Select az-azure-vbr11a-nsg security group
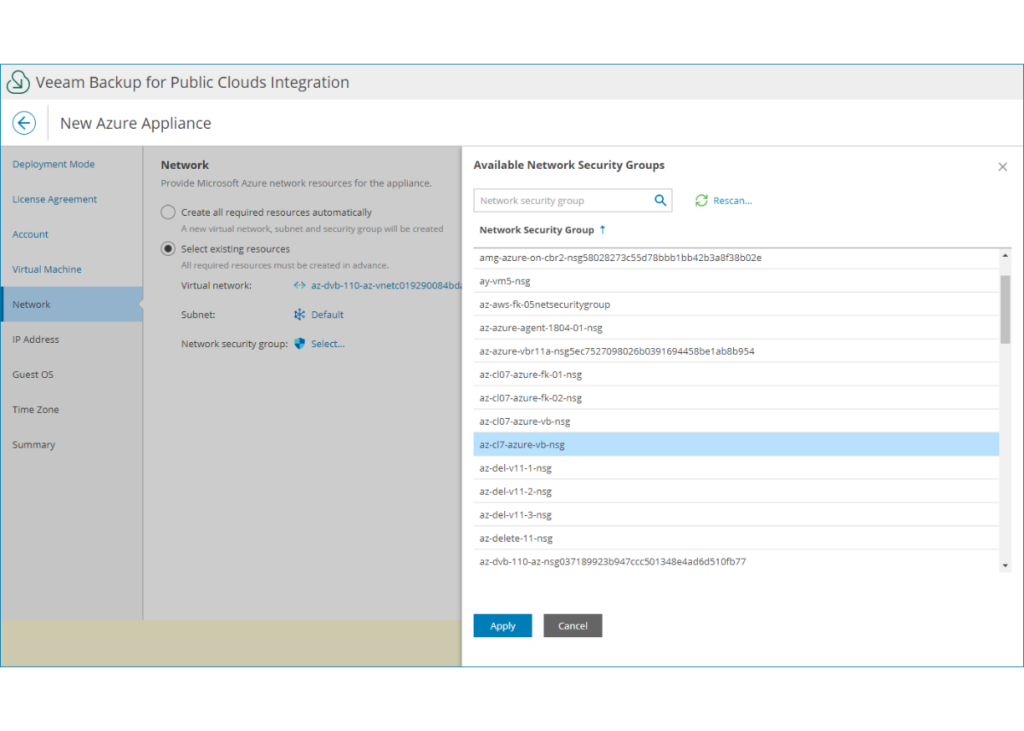 point(736,351)
